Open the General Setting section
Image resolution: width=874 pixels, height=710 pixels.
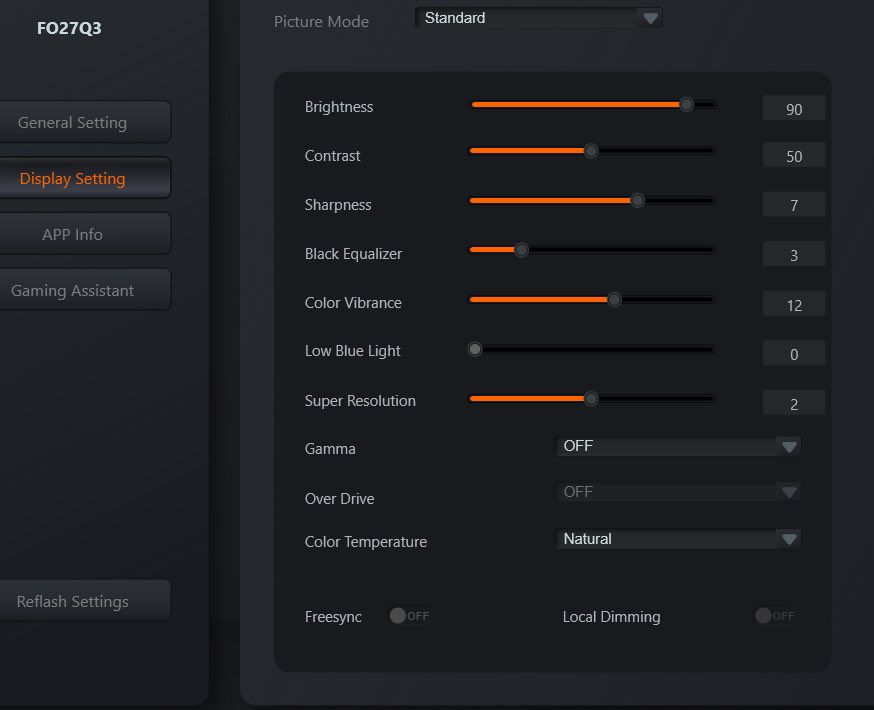[85, 122]
